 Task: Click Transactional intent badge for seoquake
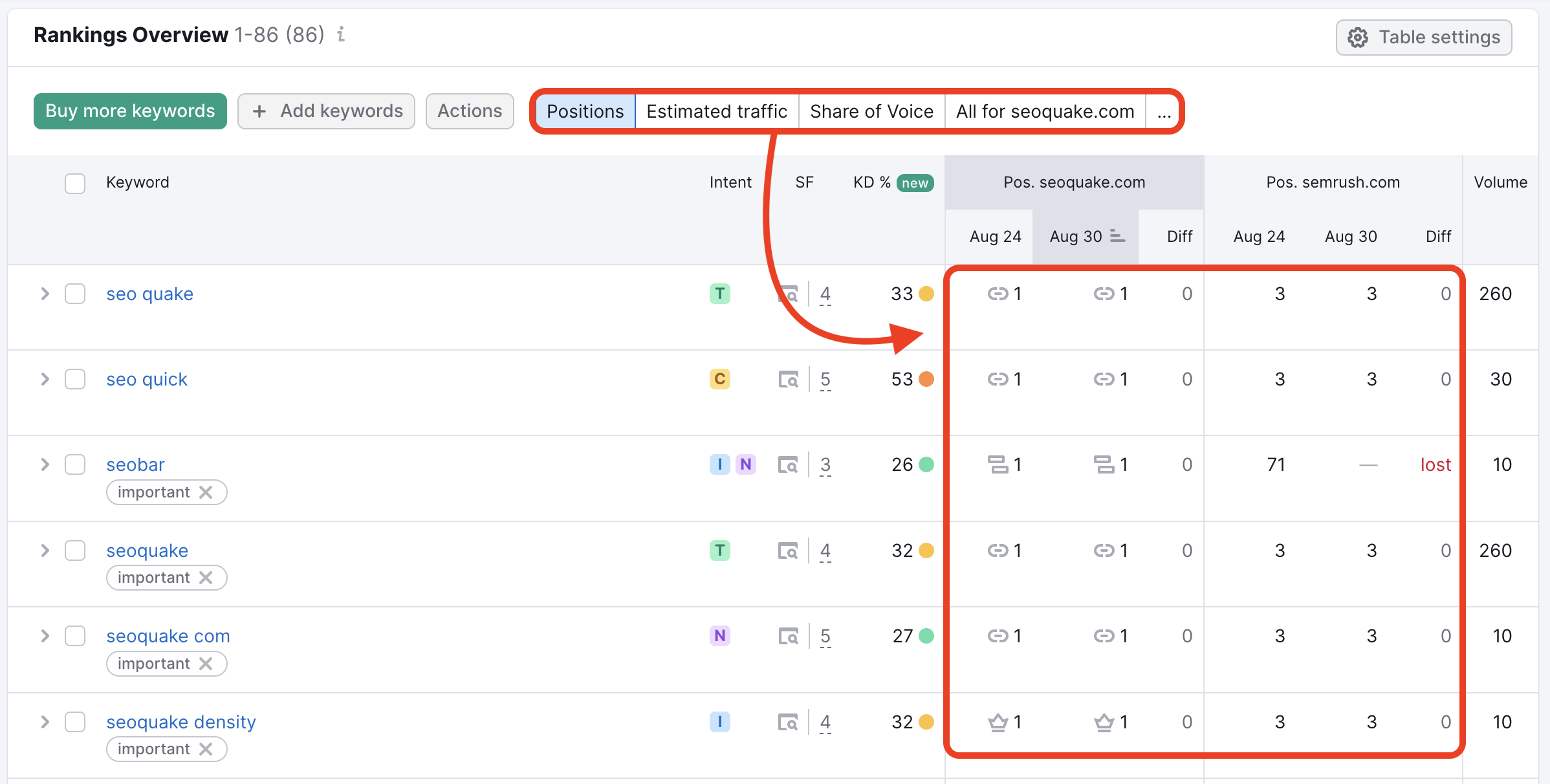click(x=720, y=550)
